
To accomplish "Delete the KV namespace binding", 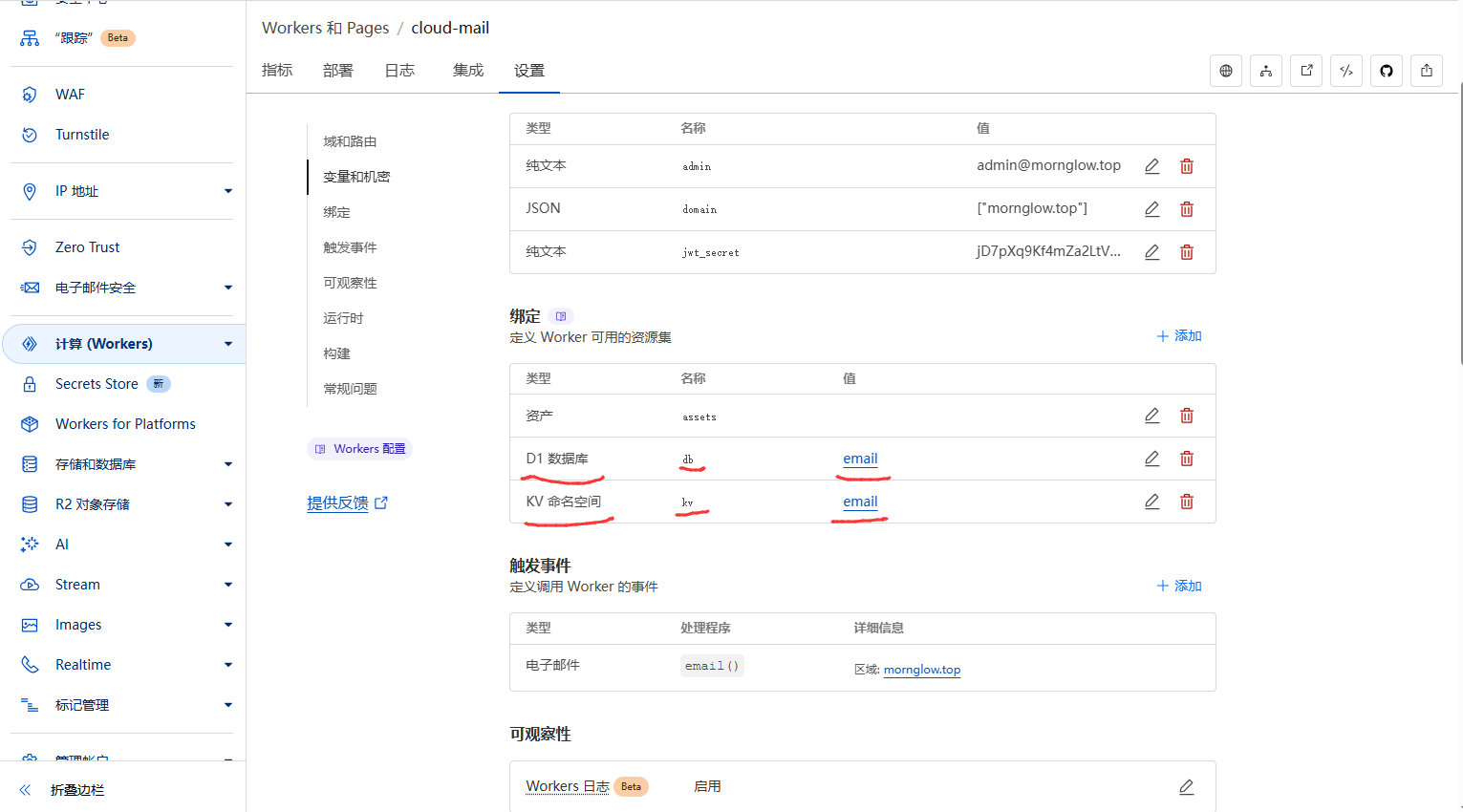I will point(1187,502).
